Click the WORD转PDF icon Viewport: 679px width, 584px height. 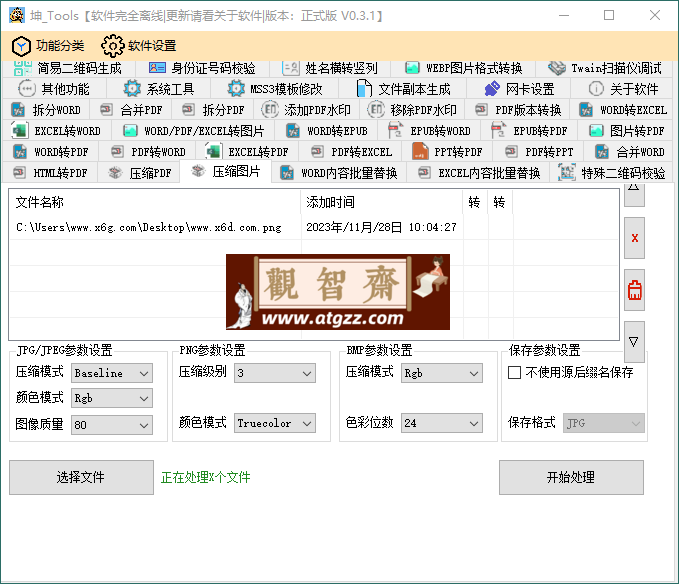(x=20, y=152)
